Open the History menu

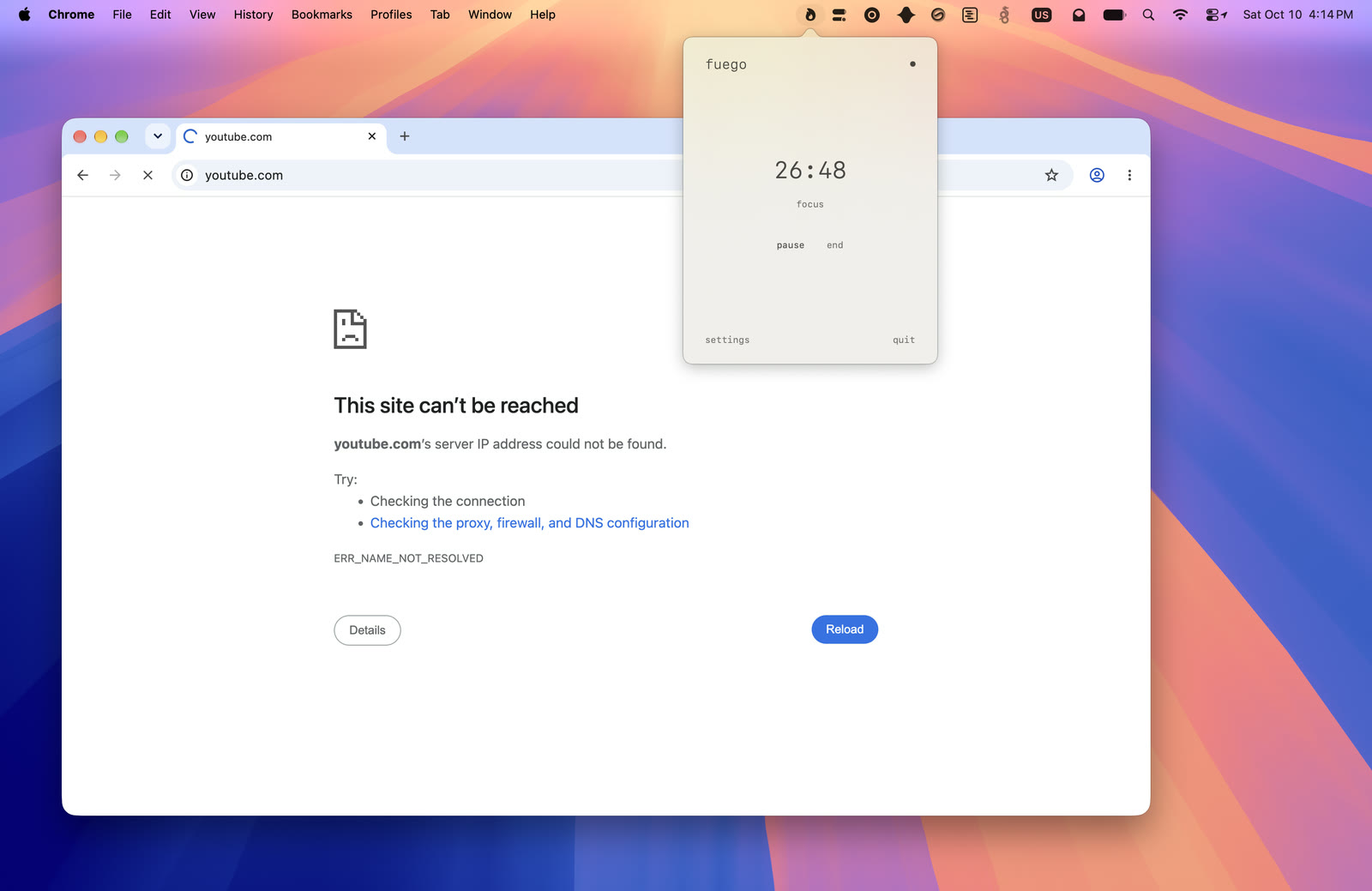(253, 15)
